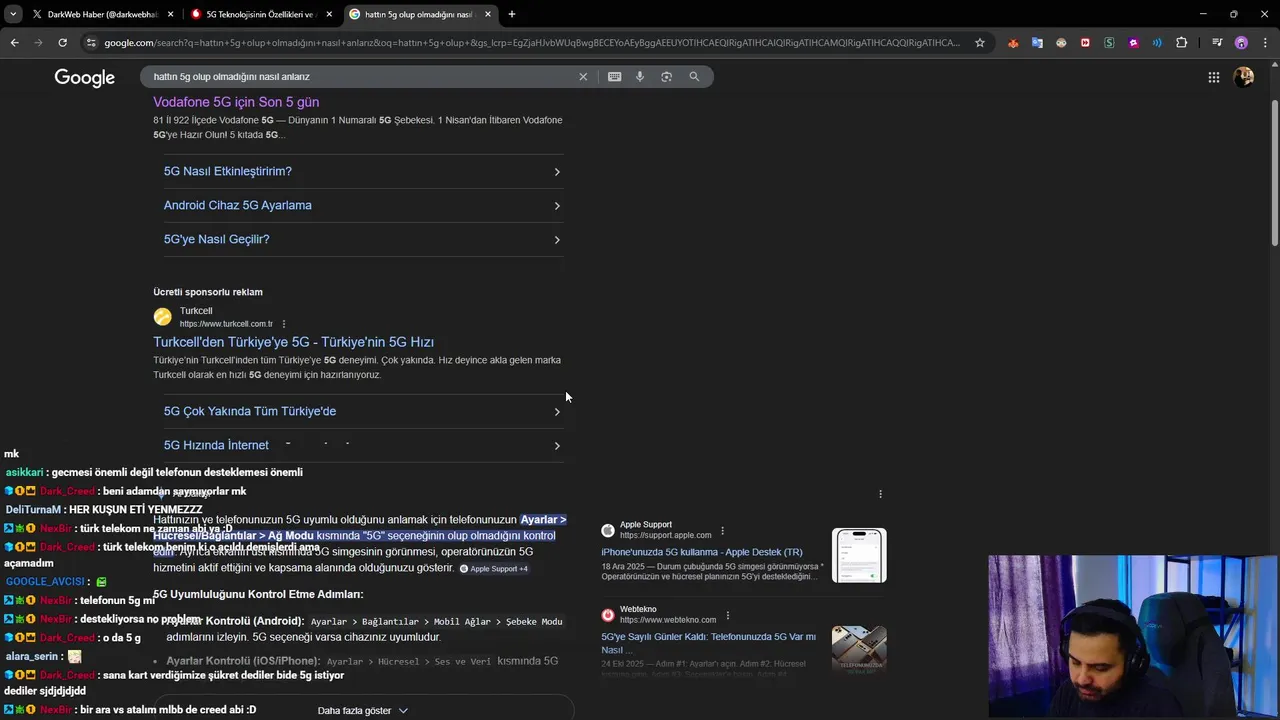Go forward to the next page

click(38, 43)
